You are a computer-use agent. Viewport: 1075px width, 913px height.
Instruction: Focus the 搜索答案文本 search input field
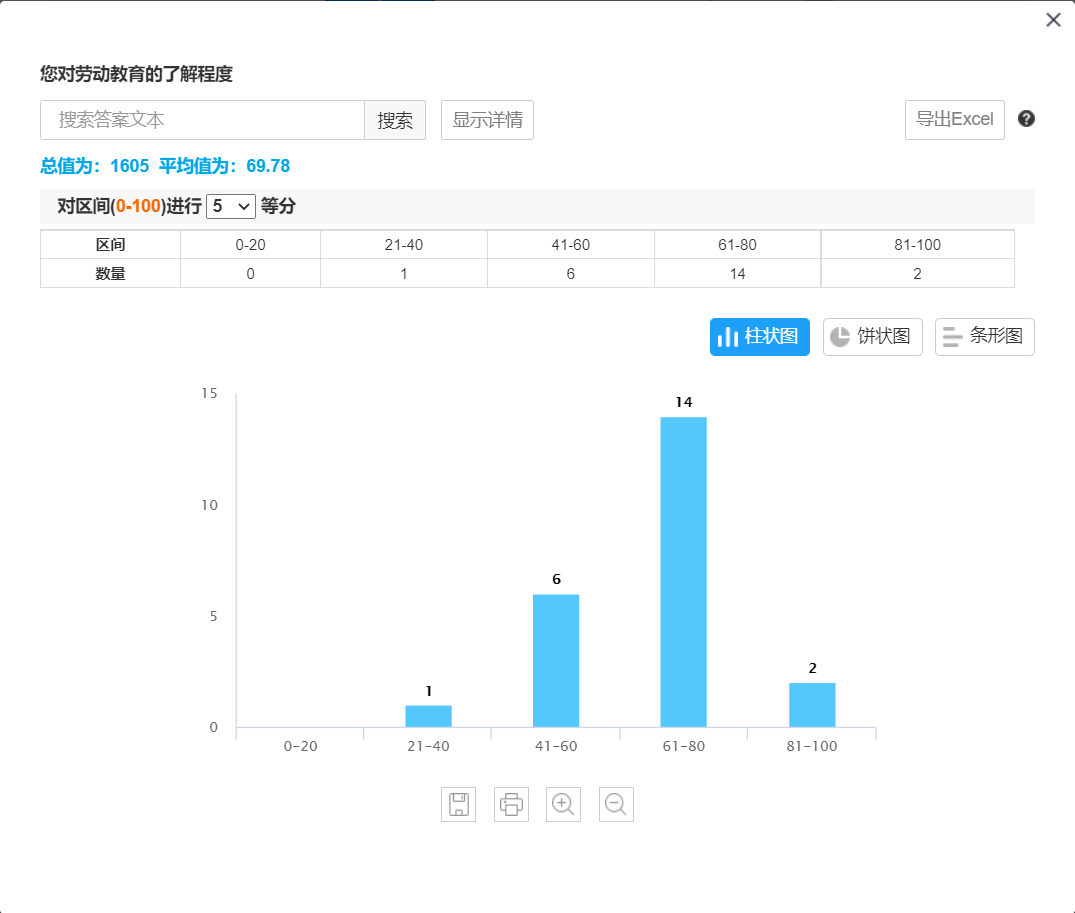(x=203, y=120)
